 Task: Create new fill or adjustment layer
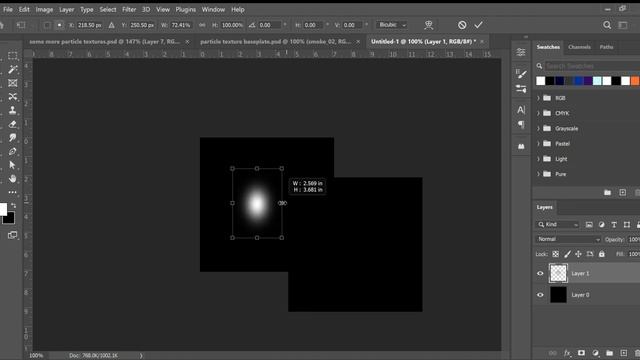tap(596, 353)
